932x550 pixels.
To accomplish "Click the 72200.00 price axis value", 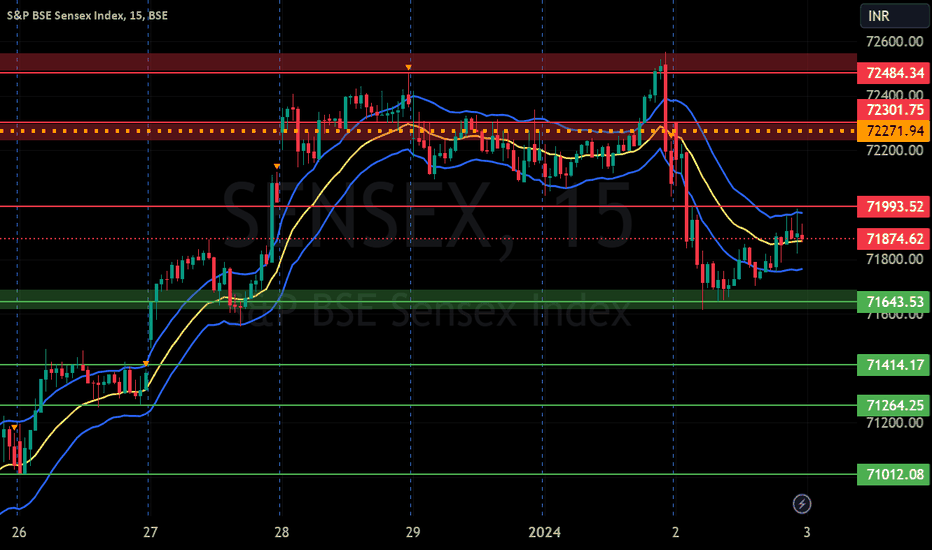I will pyautogui.click(x=895, y=150).
